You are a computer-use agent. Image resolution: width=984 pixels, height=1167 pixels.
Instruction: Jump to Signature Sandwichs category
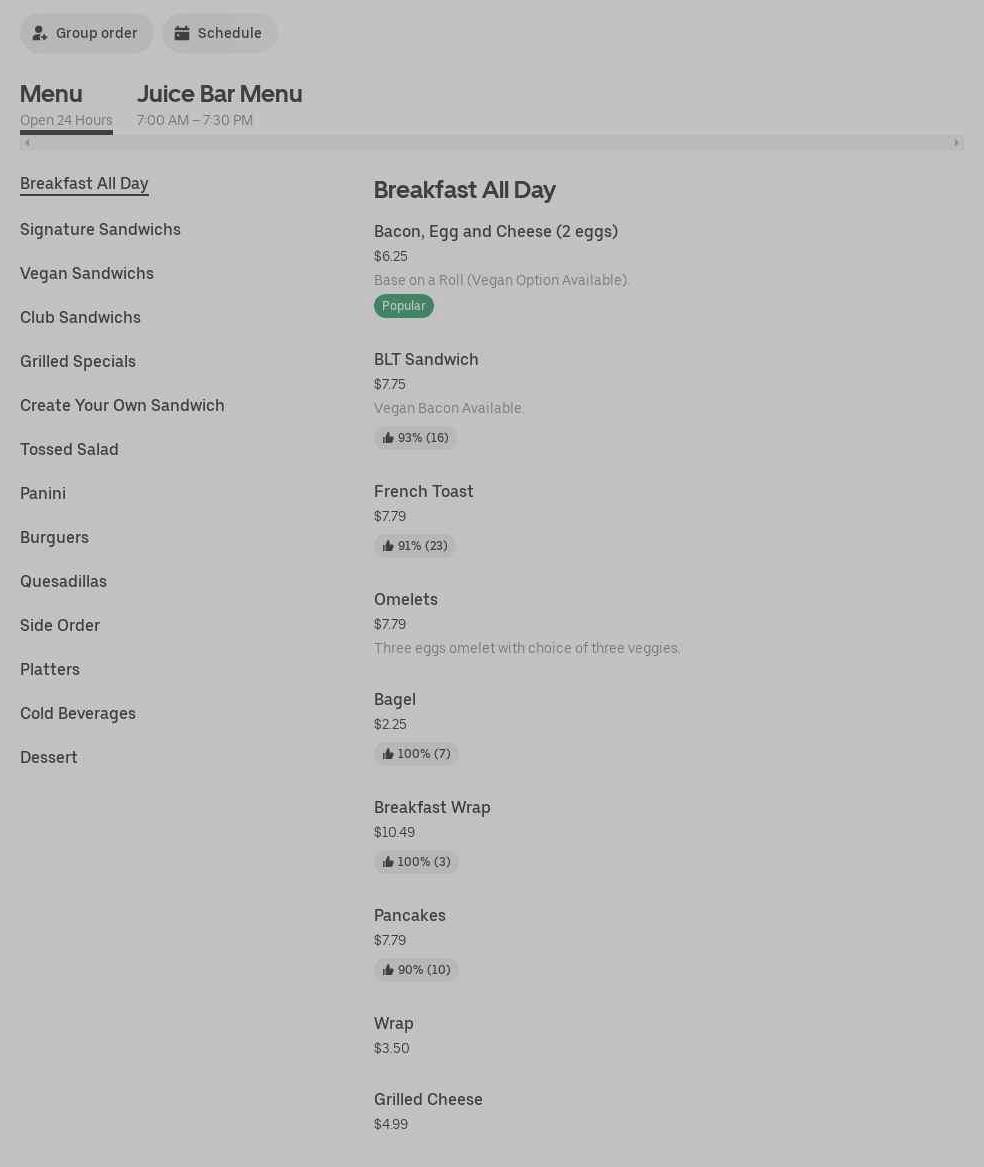pos(100,230)
